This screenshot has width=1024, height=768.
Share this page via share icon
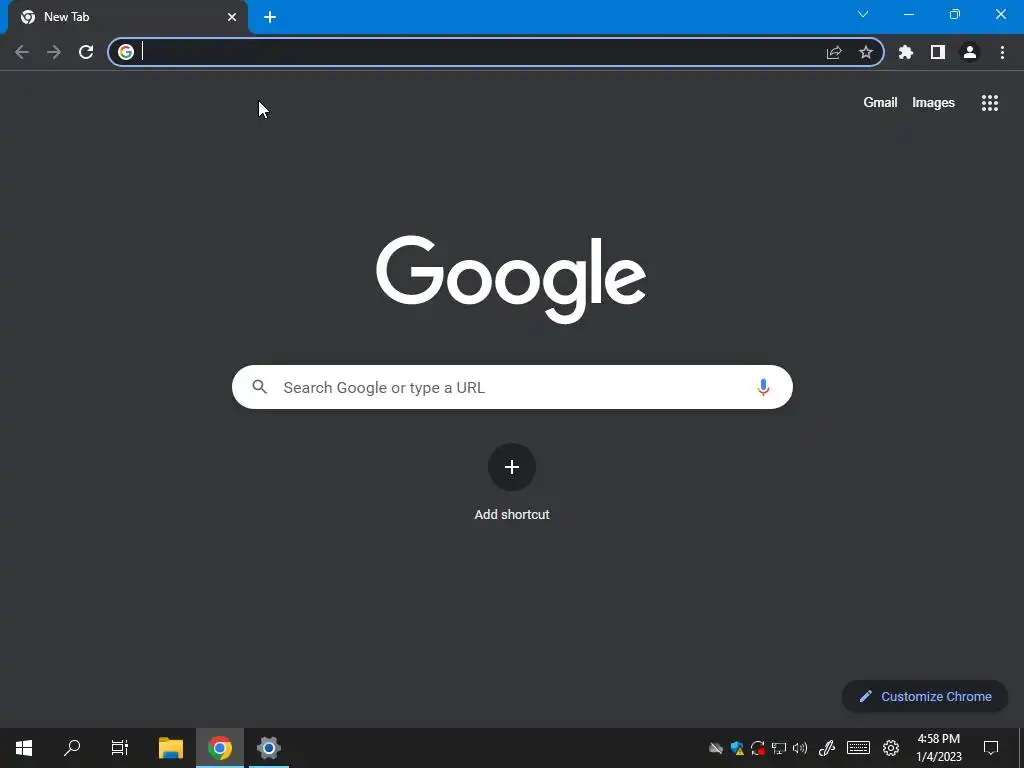[x=834, y=52]
